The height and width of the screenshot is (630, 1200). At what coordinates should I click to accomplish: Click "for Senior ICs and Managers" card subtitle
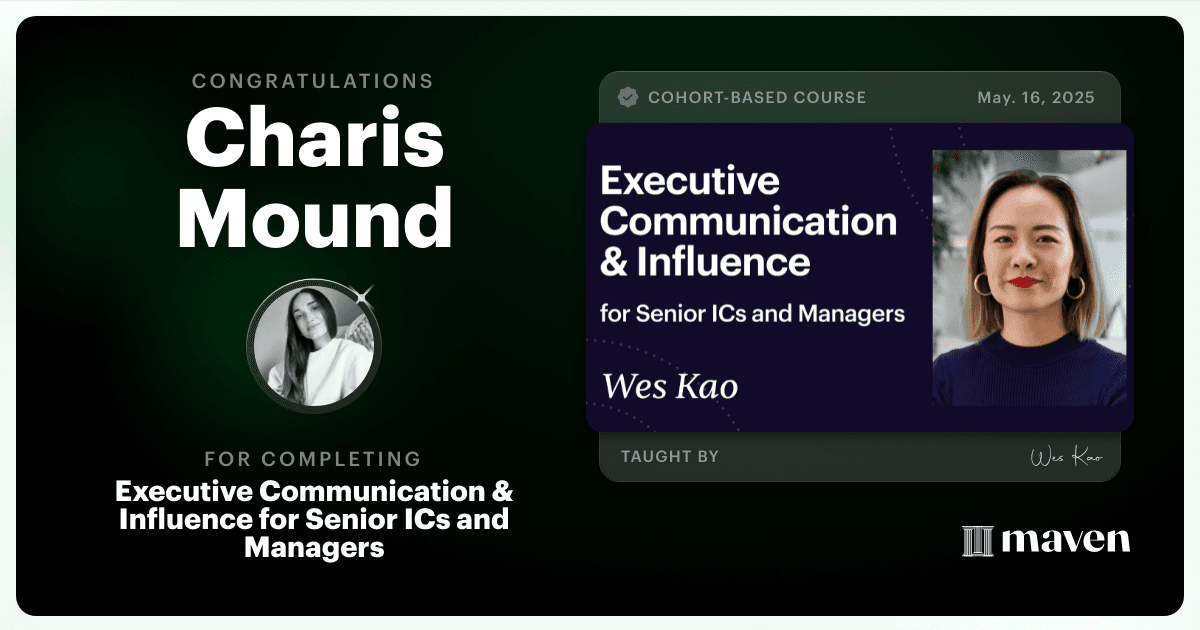752,313
